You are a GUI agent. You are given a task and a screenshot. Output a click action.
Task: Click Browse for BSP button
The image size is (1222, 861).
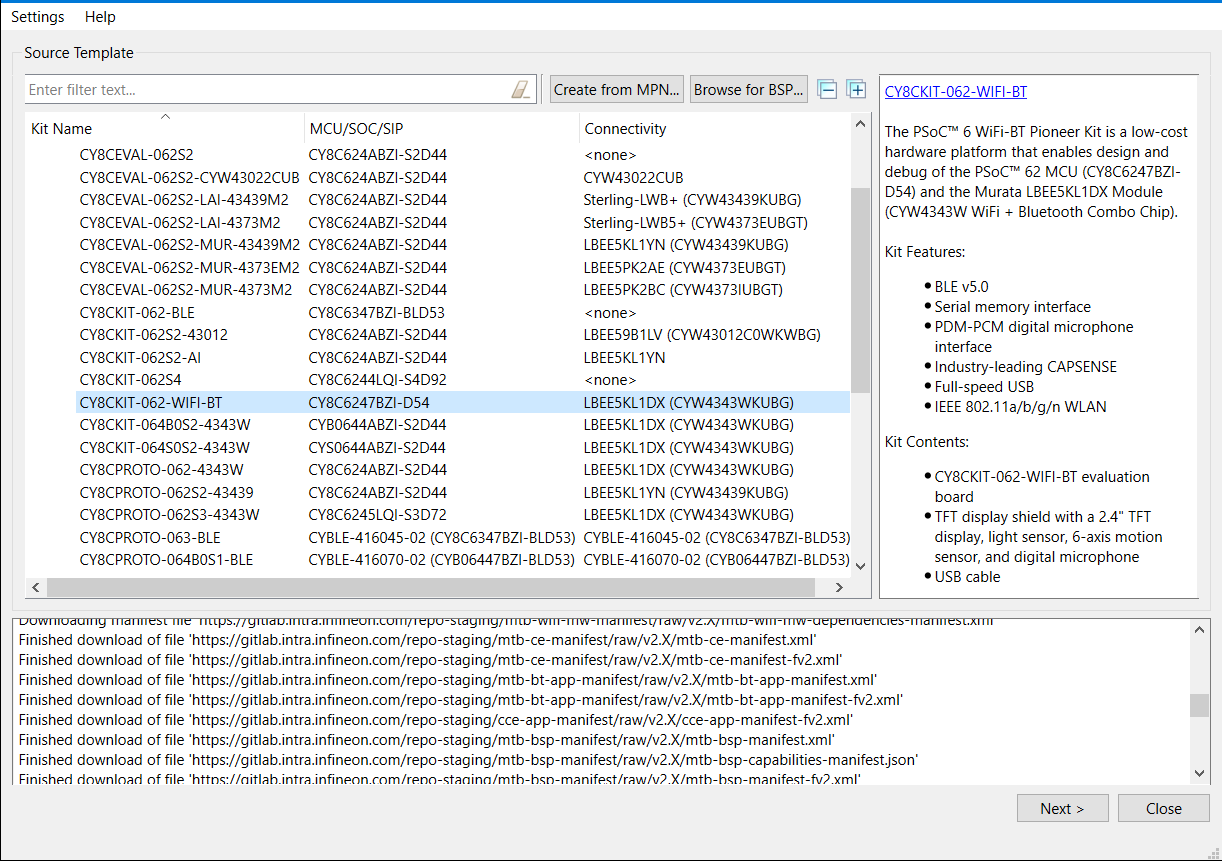[749, 89]
